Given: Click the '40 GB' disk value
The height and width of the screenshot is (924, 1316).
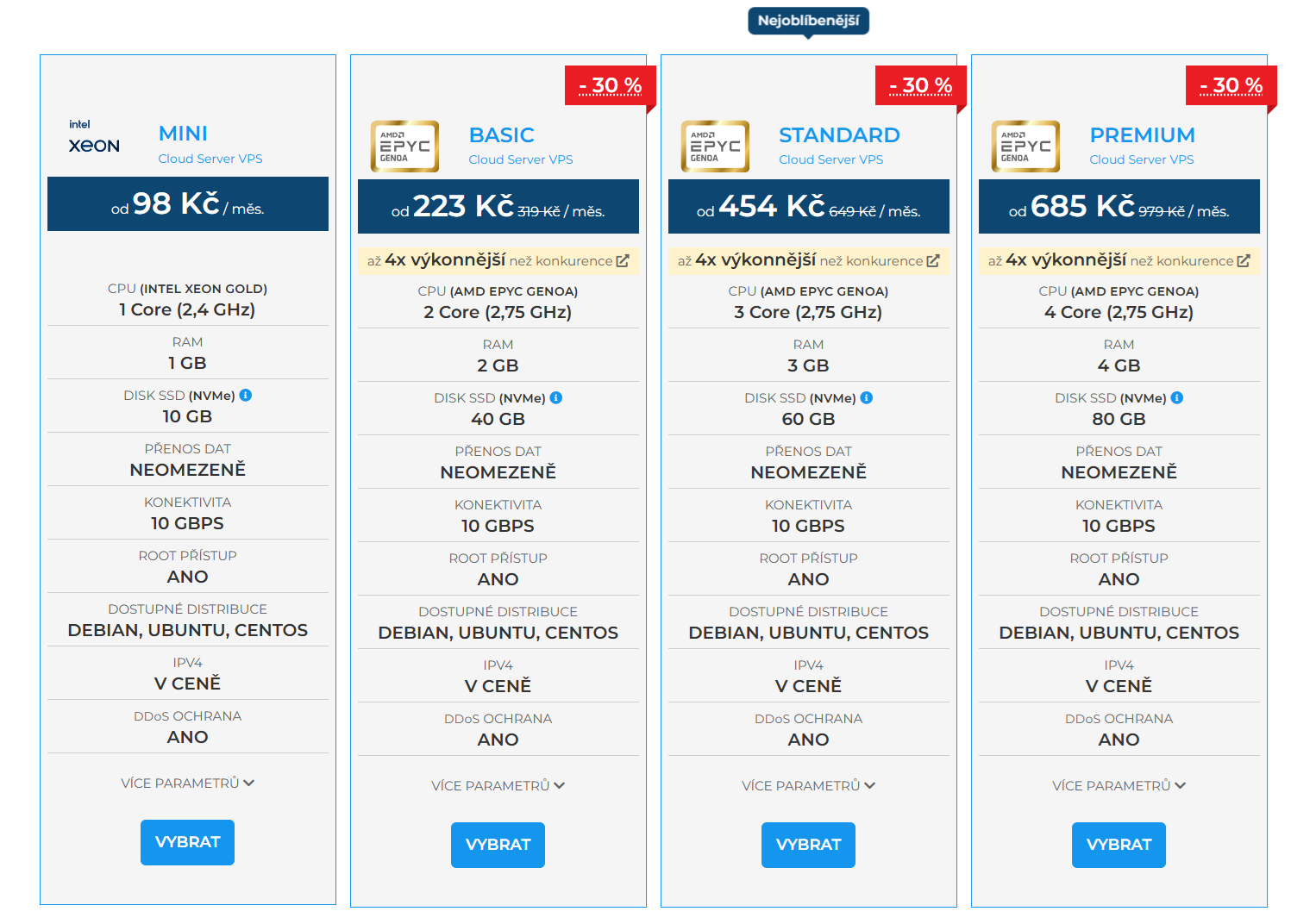Looking at the screenshot, I should point(498,419).
